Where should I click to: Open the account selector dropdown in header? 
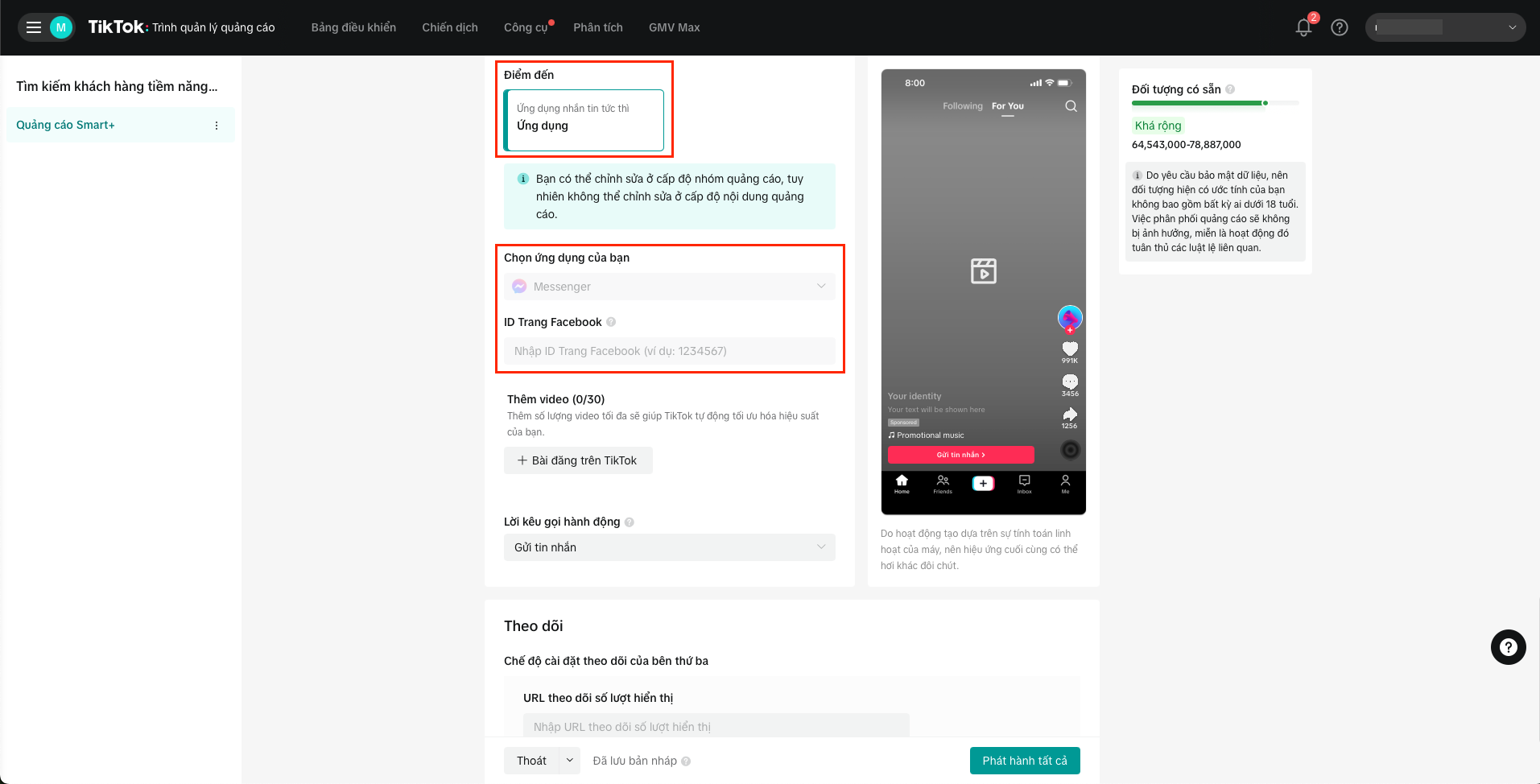click(1445, 27)
